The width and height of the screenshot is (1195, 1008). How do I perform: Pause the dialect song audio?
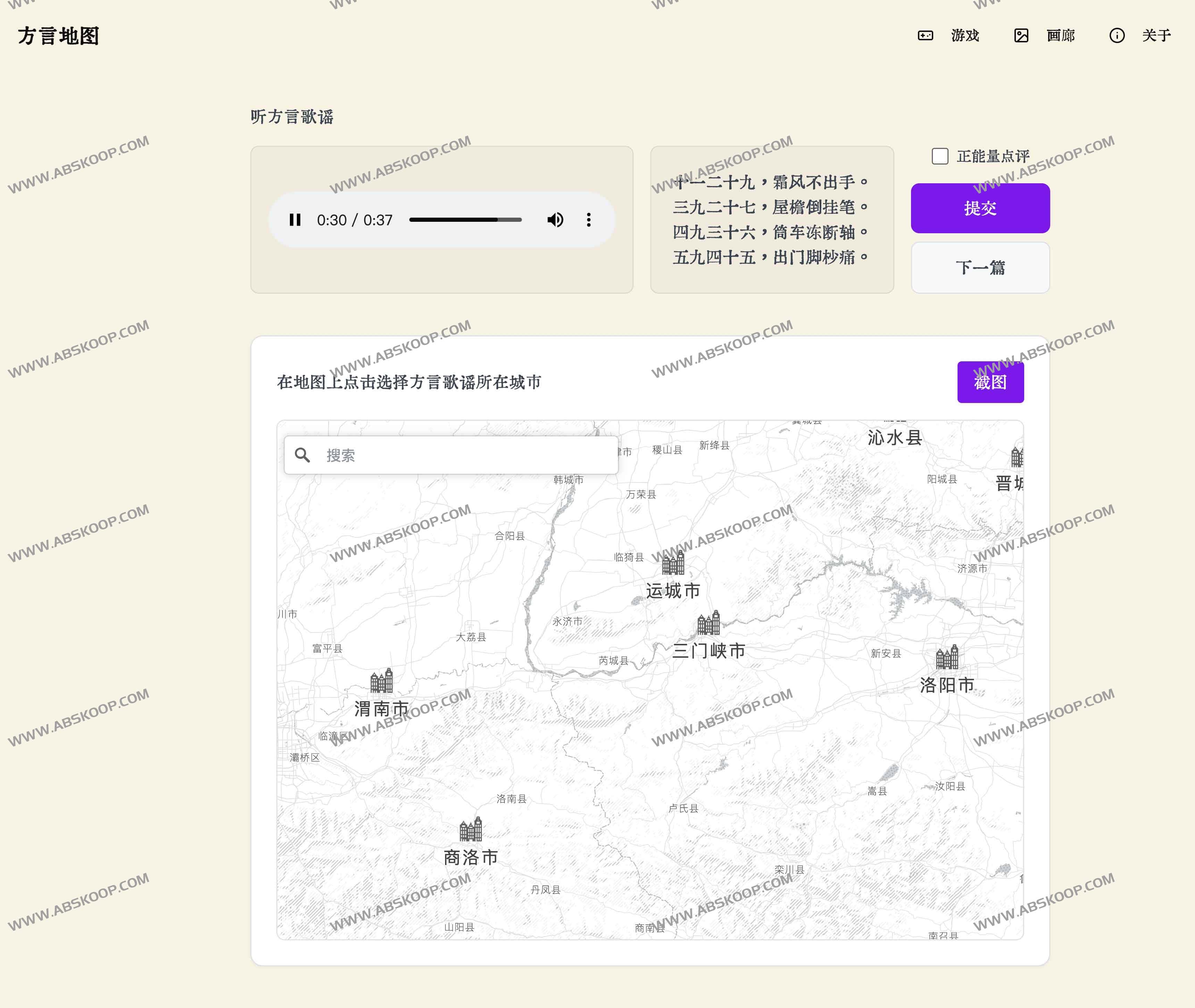[x=295, y=220]
